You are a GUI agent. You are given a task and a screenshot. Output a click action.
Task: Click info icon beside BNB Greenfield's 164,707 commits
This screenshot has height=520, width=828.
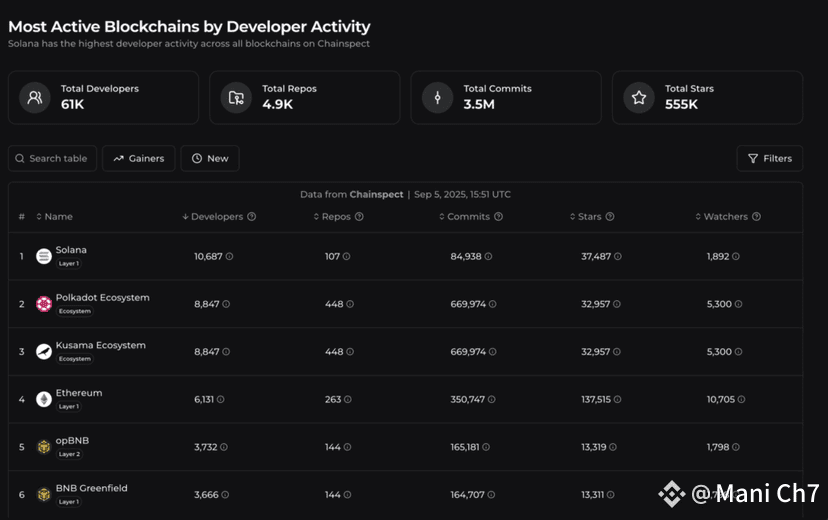pos(491,495)
